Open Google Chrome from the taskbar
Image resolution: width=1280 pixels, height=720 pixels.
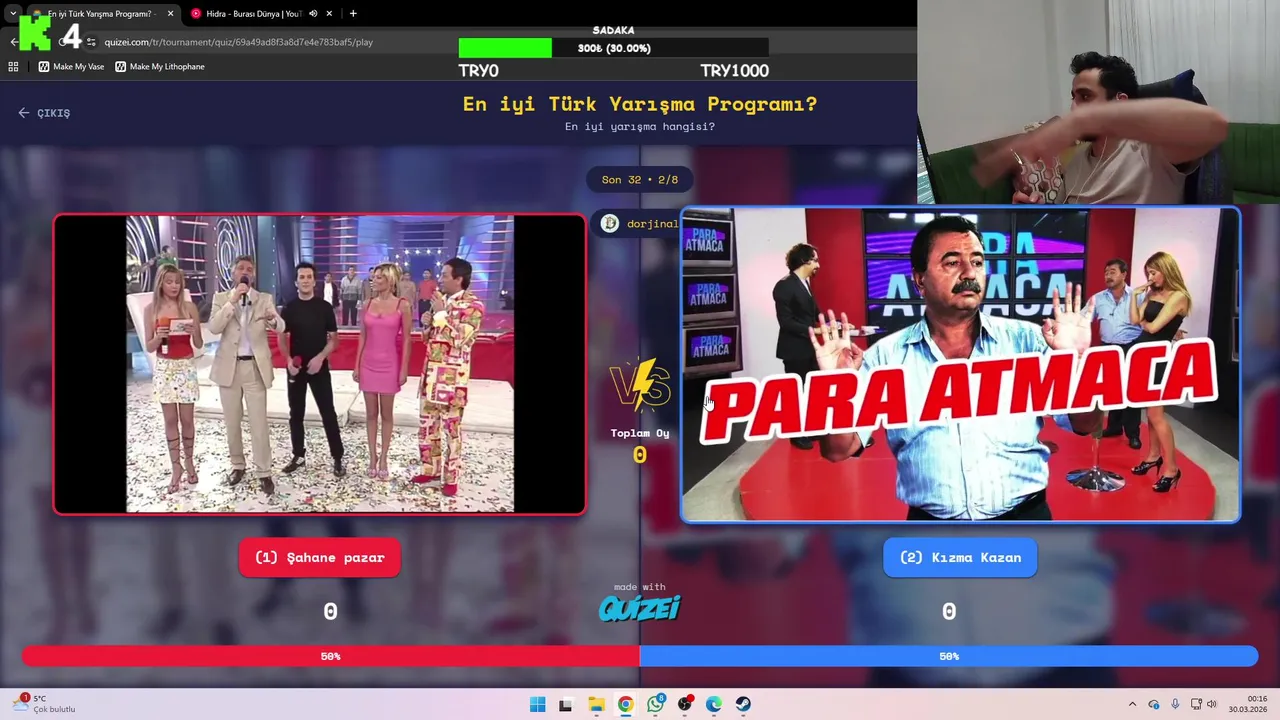coord(625,704)
